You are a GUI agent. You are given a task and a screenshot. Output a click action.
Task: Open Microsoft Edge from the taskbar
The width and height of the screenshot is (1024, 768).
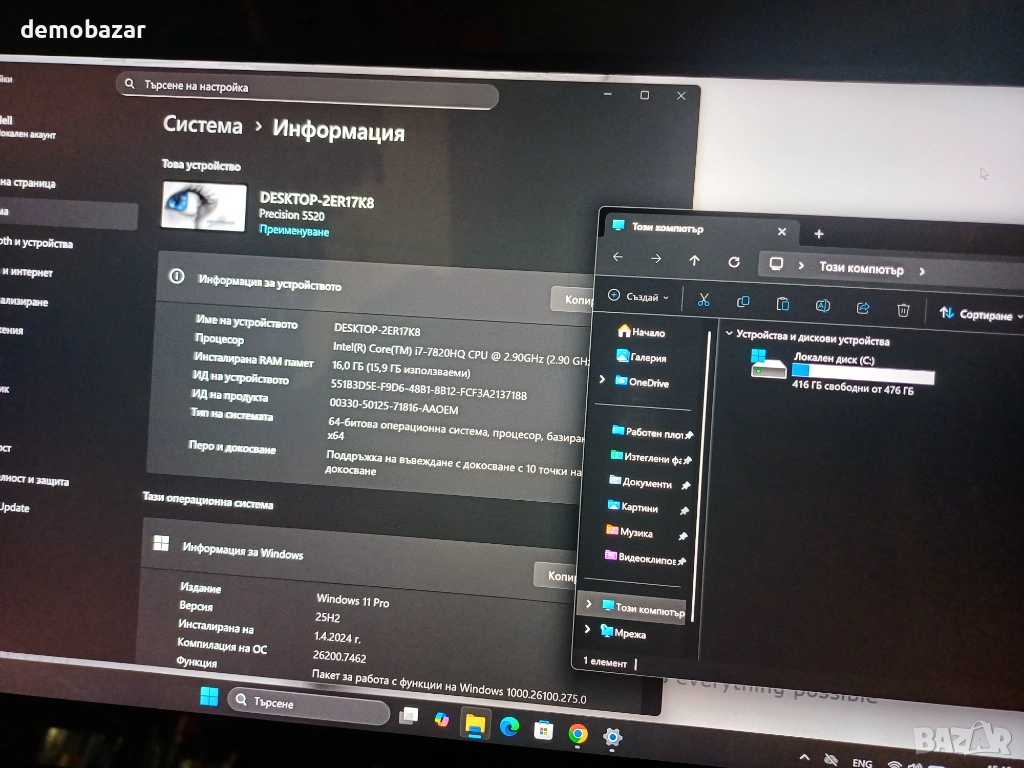[x=509, y=727]
